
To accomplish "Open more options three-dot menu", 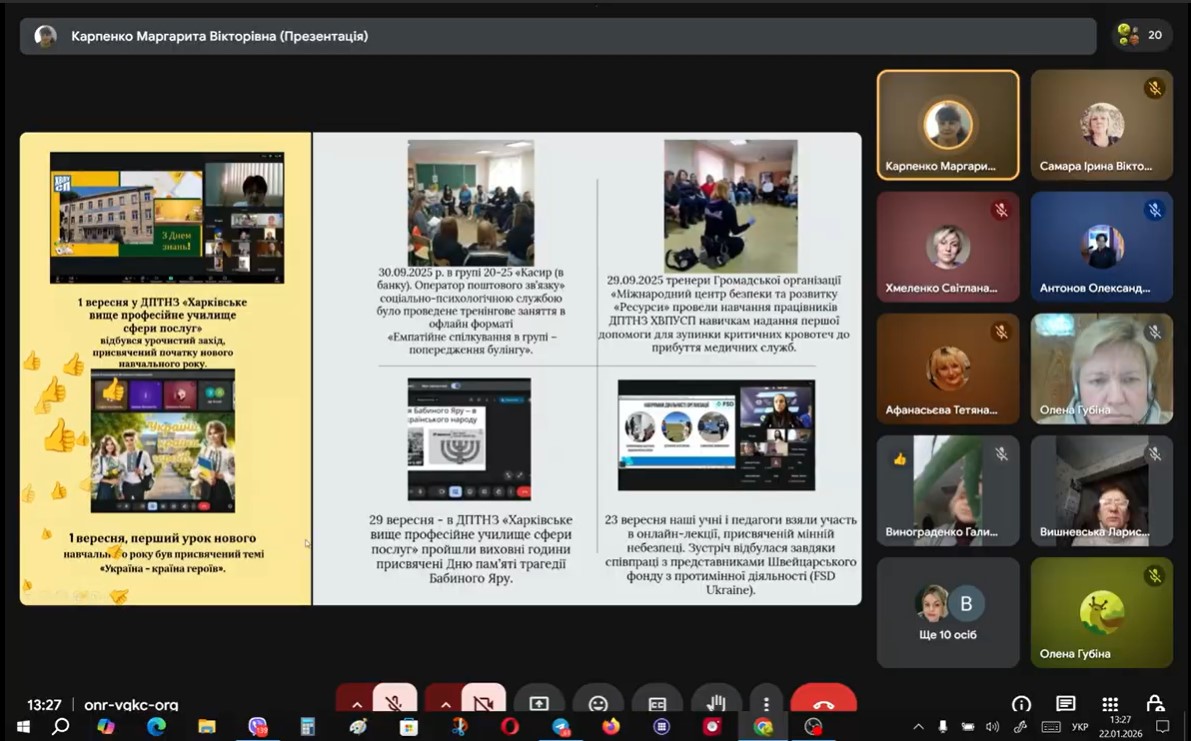I will 766,704.
